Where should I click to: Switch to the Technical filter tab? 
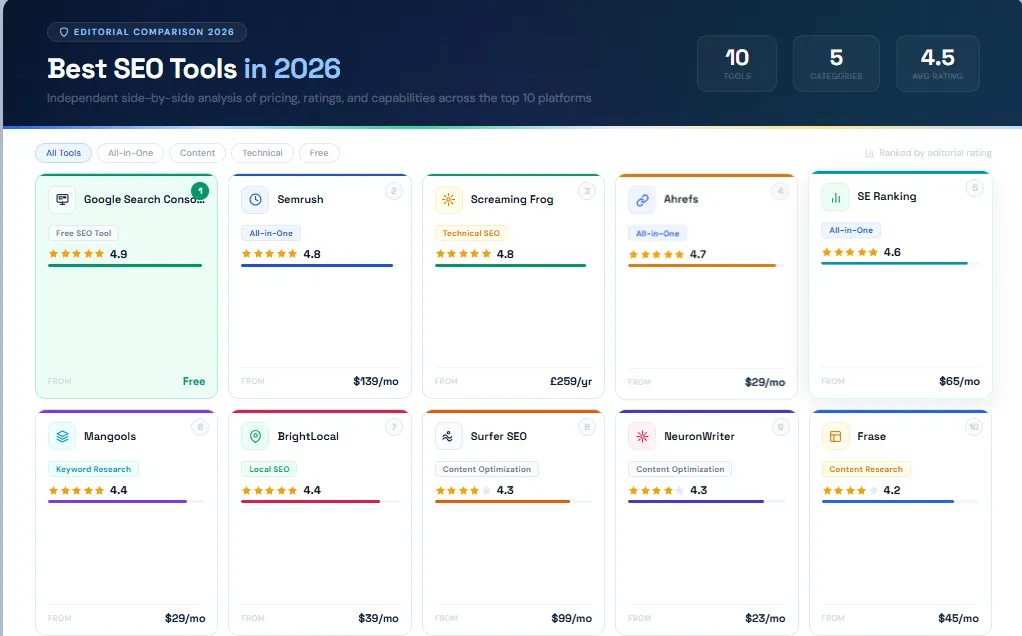263,153
